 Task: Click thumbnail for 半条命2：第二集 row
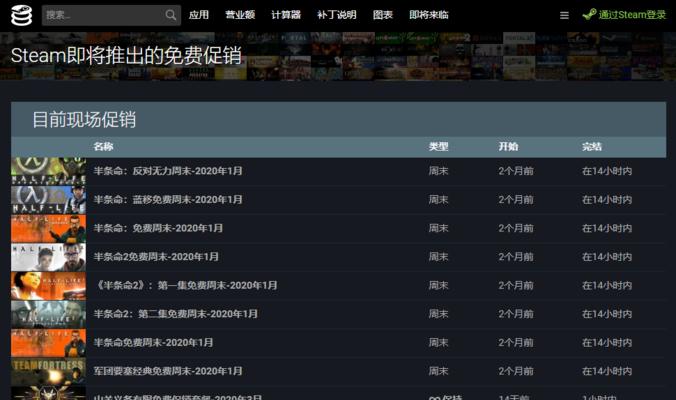48,314
